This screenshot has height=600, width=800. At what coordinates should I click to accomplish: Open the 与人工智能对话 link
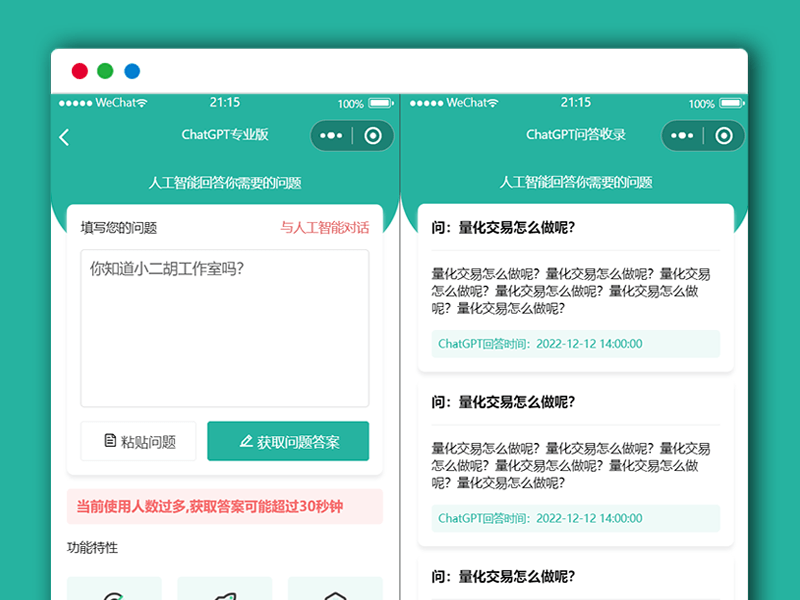pos(324,228)
